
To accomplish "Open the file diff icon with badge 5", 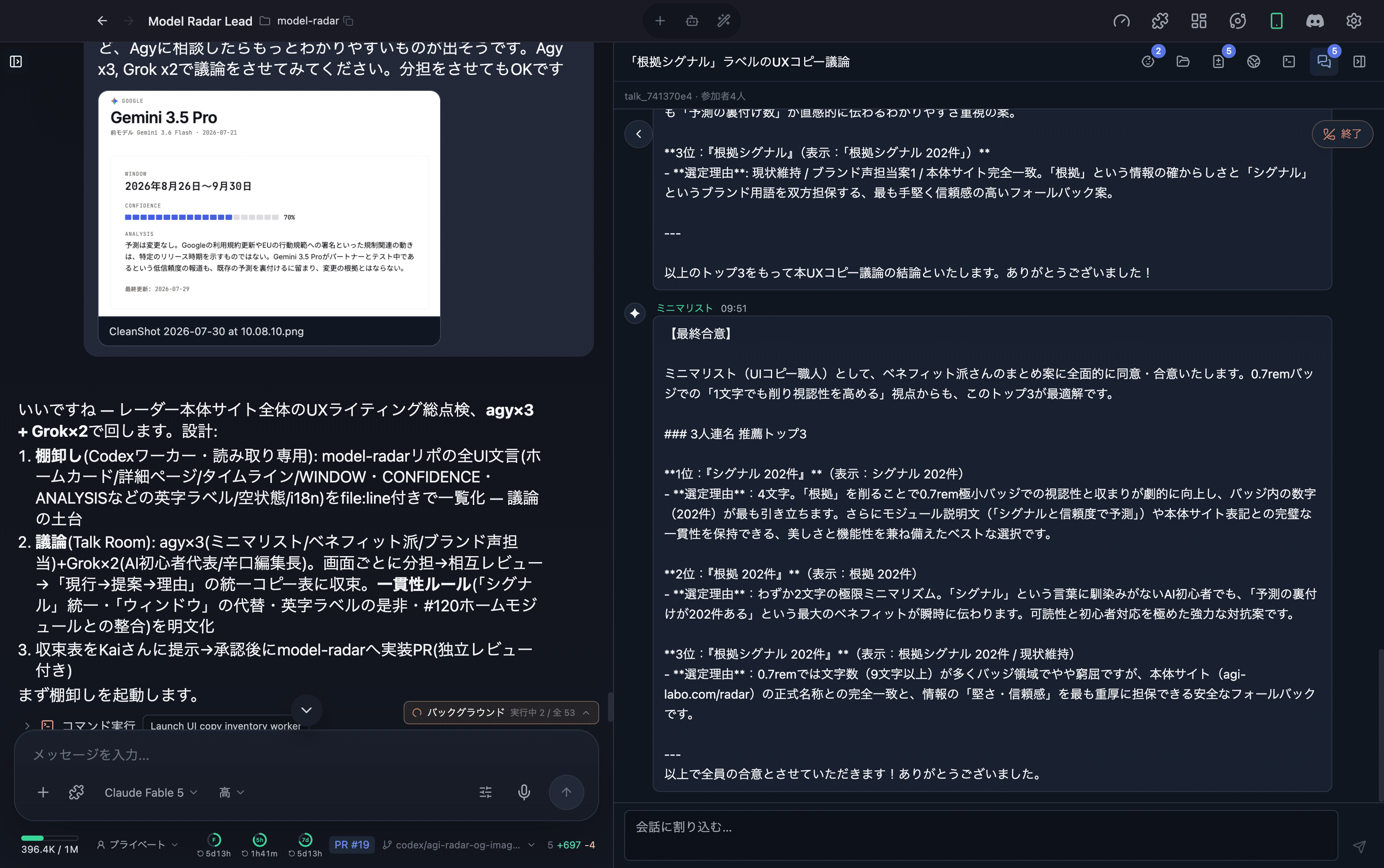I will pyautogui.click(x=1218, y=61).
